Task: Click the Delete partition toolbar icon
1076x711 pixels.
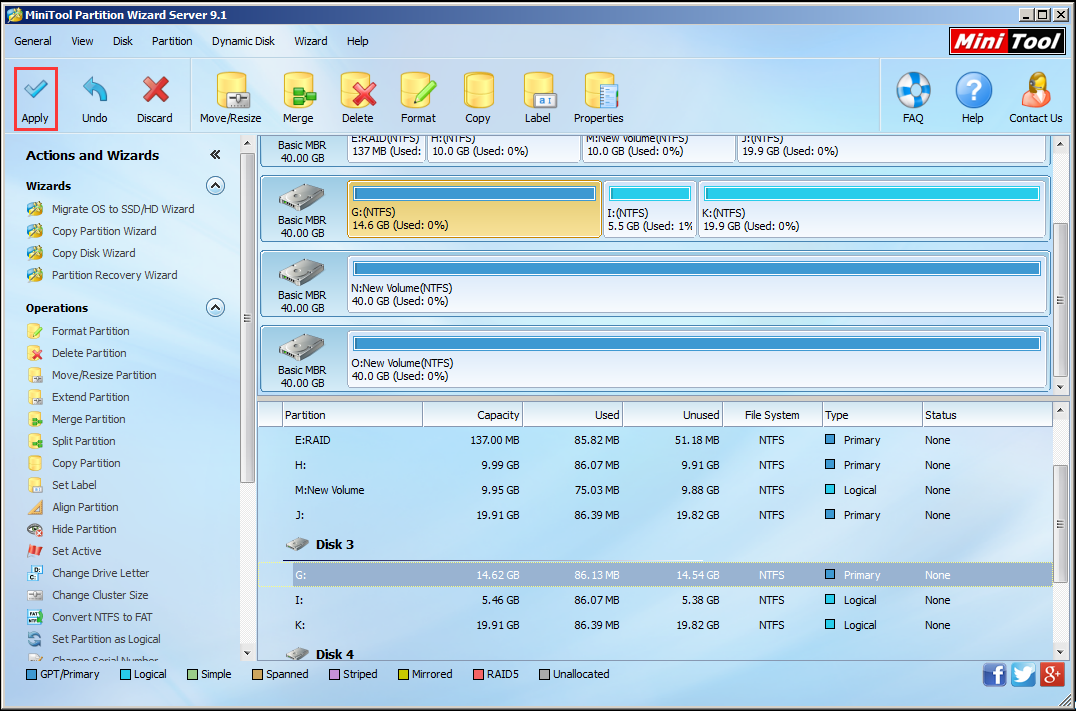Action: (358, 99)
